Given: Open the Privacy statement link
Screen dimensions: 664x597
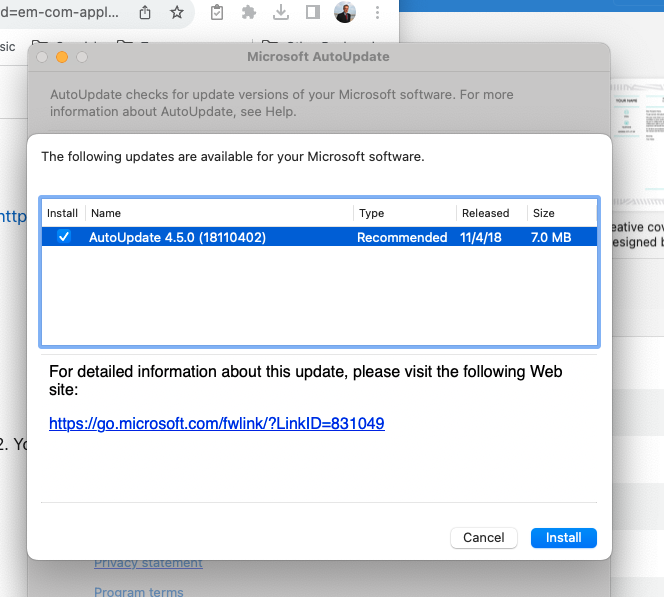Looking at the screenshot, I should 148,563.
